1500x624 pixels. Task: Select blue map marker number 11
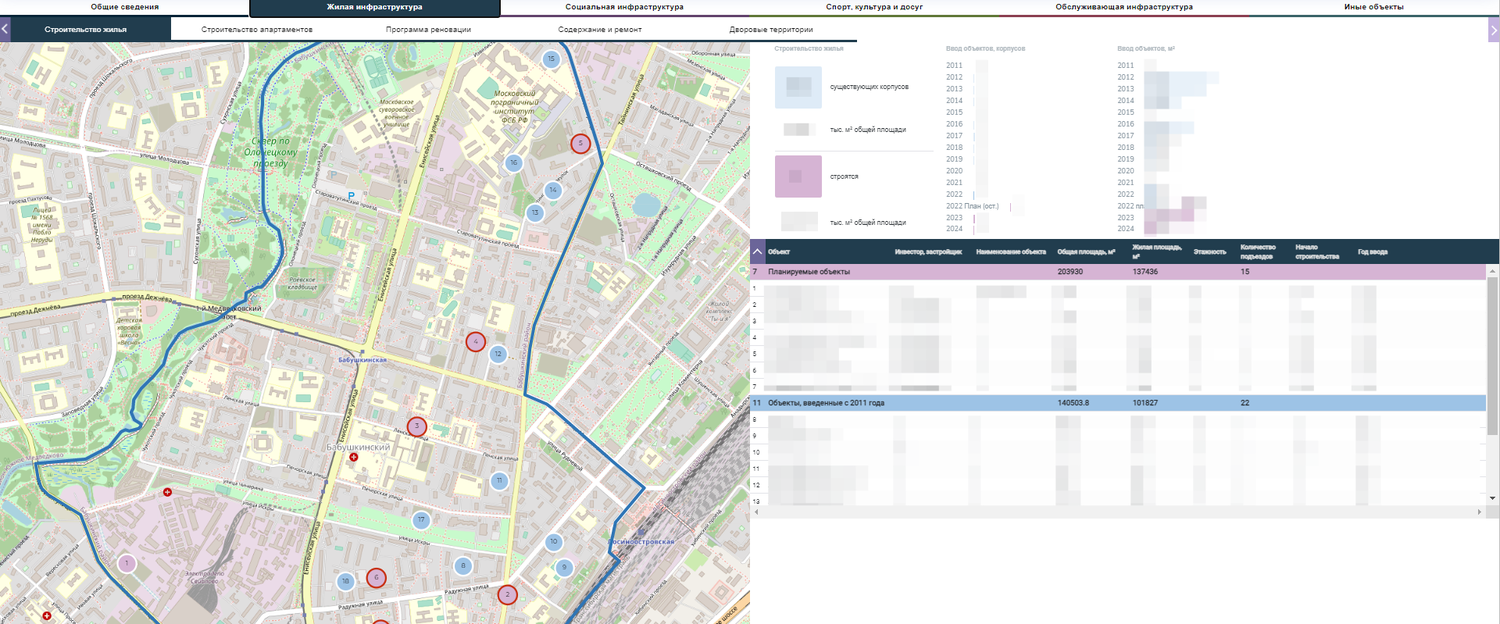tap(499, 481)
